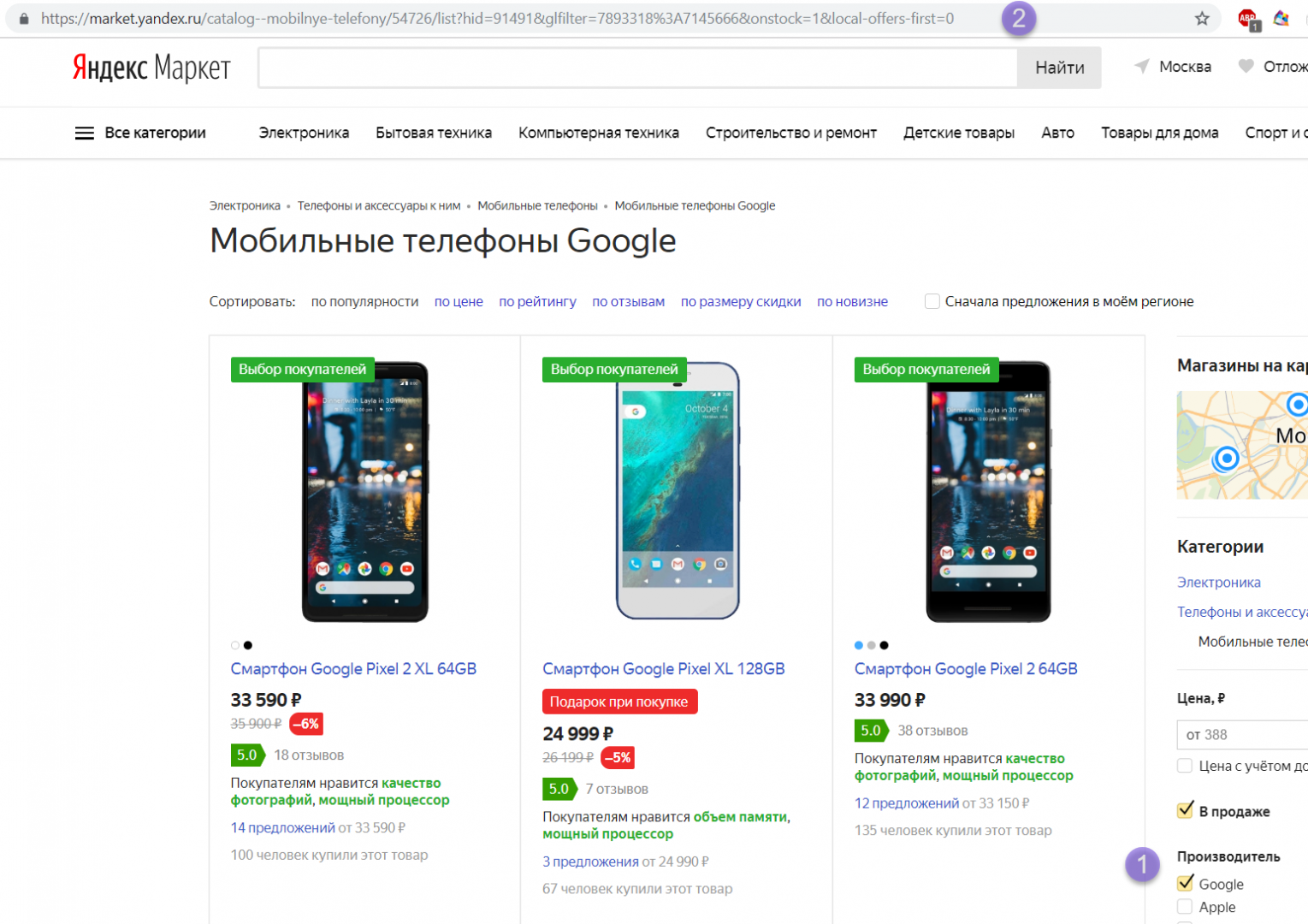Image resolution: width=1308 pixels, height=924 pixels.
Task: Open the AdBlock extension icon
Action: click(1247, 19)
